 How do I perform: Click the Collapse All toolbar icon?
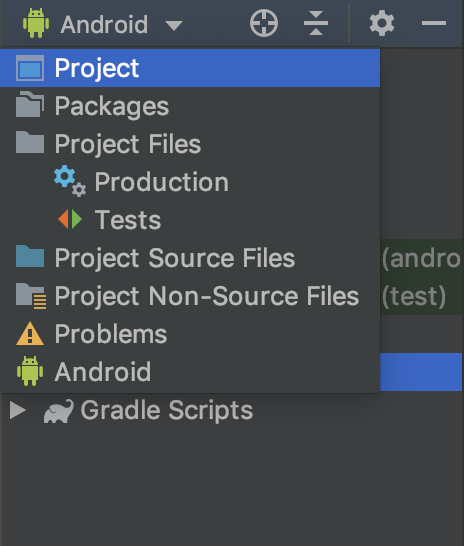(316, 23)
